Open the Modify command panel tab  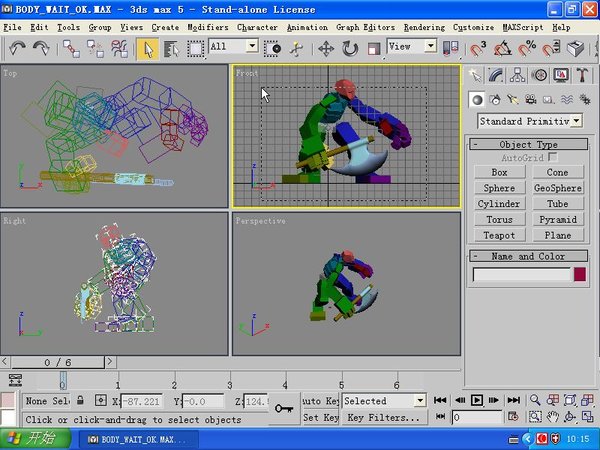click(x=497, y=75)
